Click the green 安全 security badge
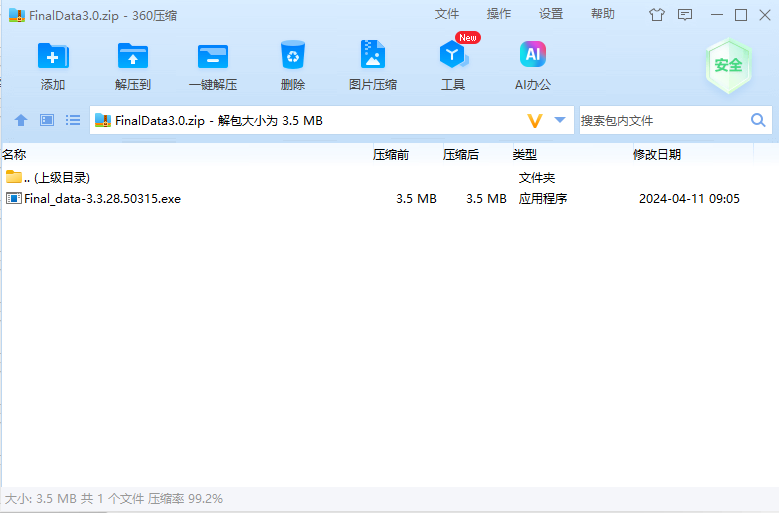 [x=728, y=66]
